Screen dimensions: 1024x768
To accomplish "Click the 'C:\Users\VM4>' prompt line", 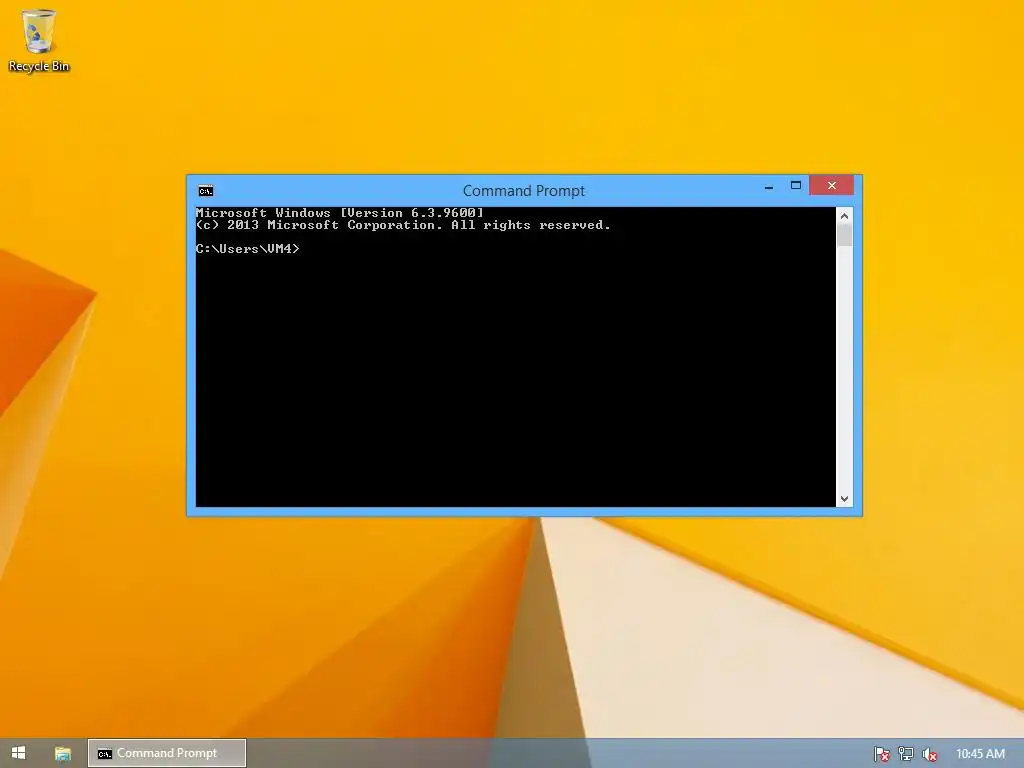I will [x=248, y=249].
